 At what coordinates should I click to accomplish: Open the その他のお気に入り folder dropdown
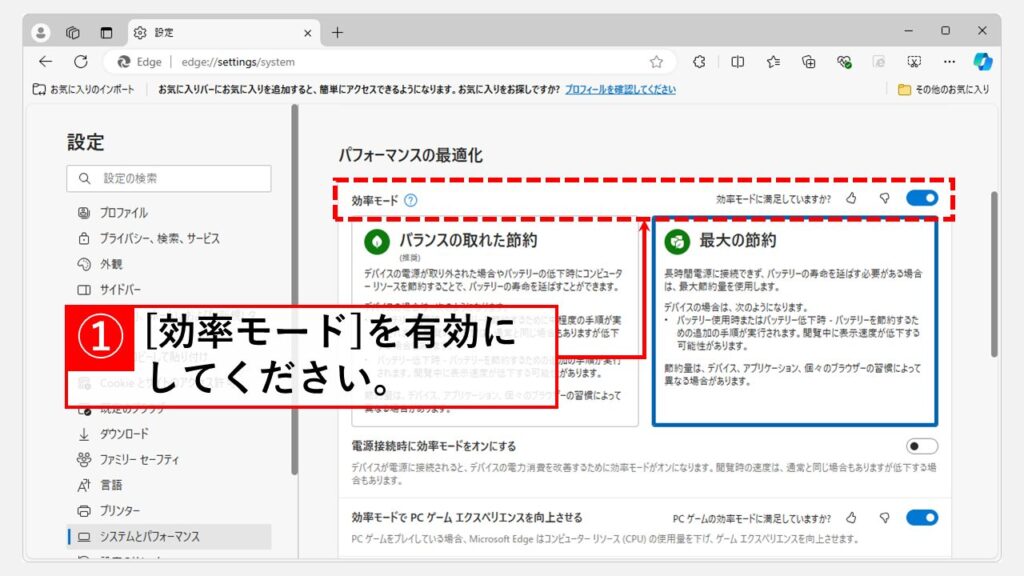pyautogui.click(x=943, y=89)
